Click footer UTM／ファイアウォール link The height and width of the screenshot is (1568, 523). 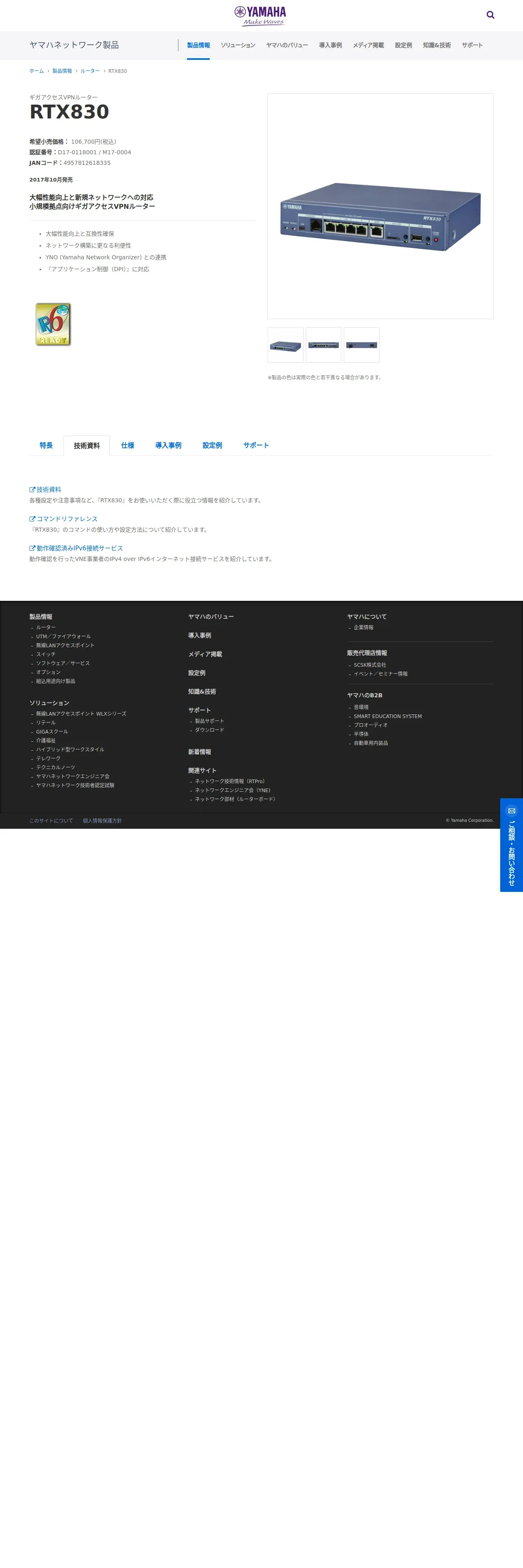point(63,637)
